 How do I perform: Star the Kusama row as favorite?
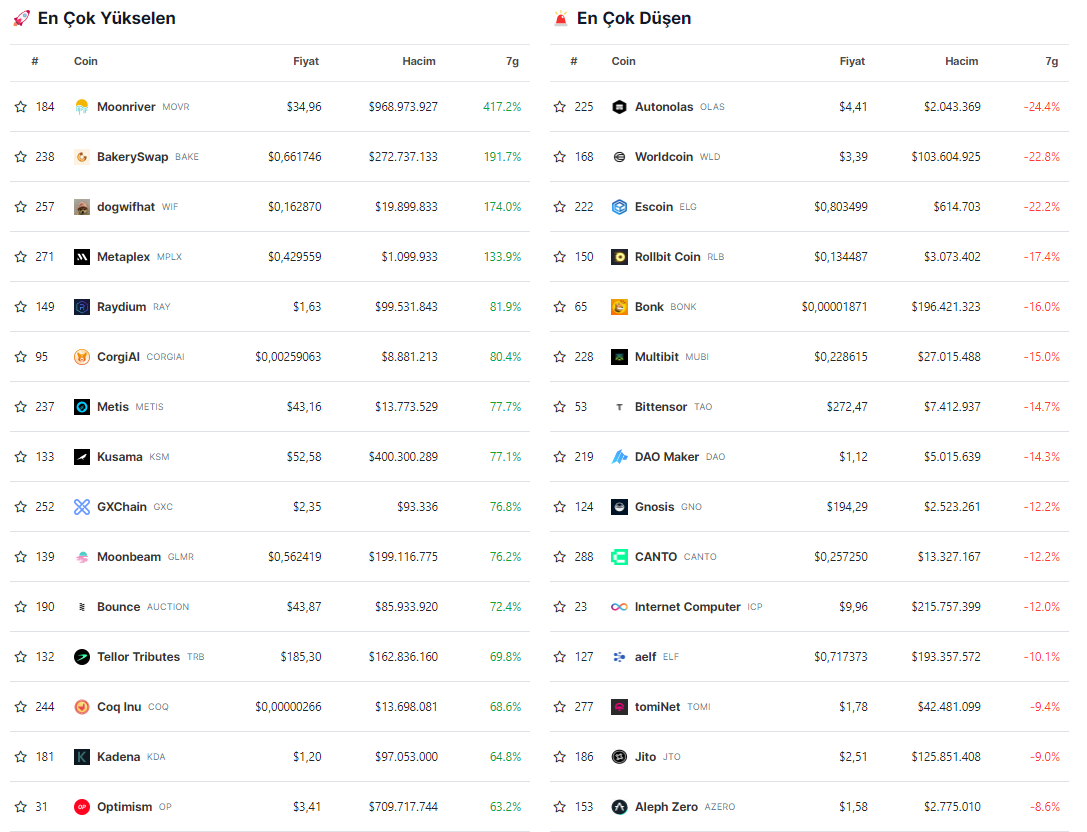[21, 457]
